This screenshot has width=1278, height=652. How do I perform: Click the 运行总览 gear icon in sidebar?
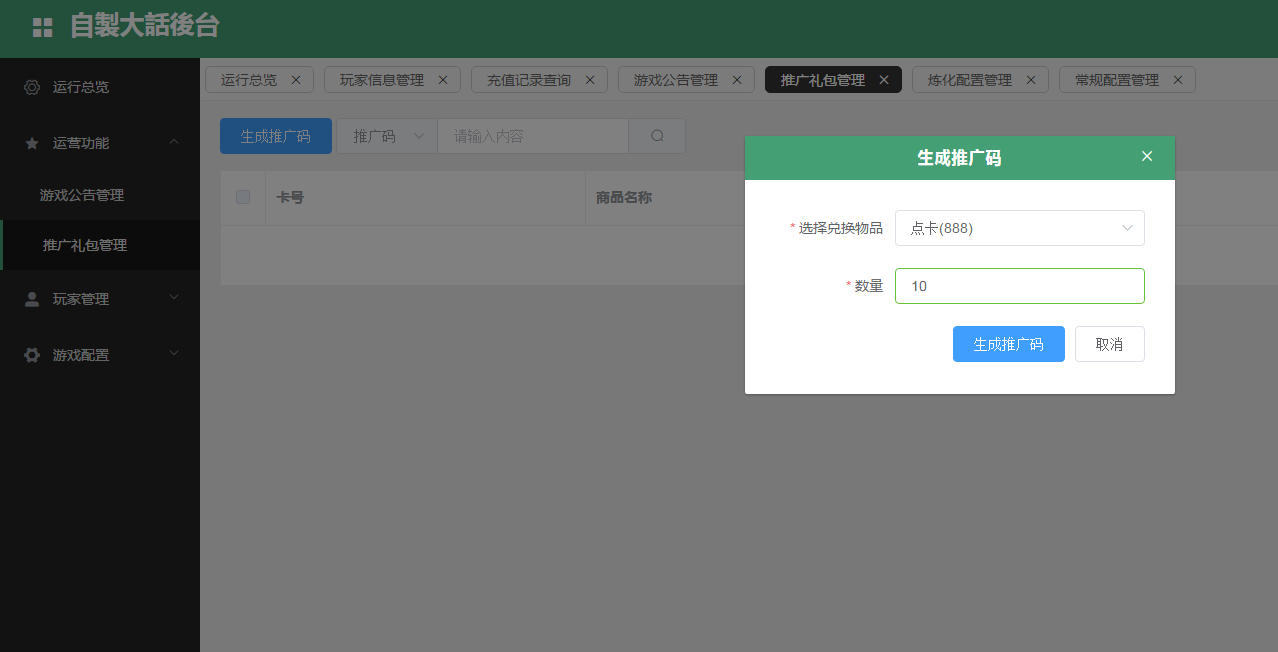tap(32, 87)
